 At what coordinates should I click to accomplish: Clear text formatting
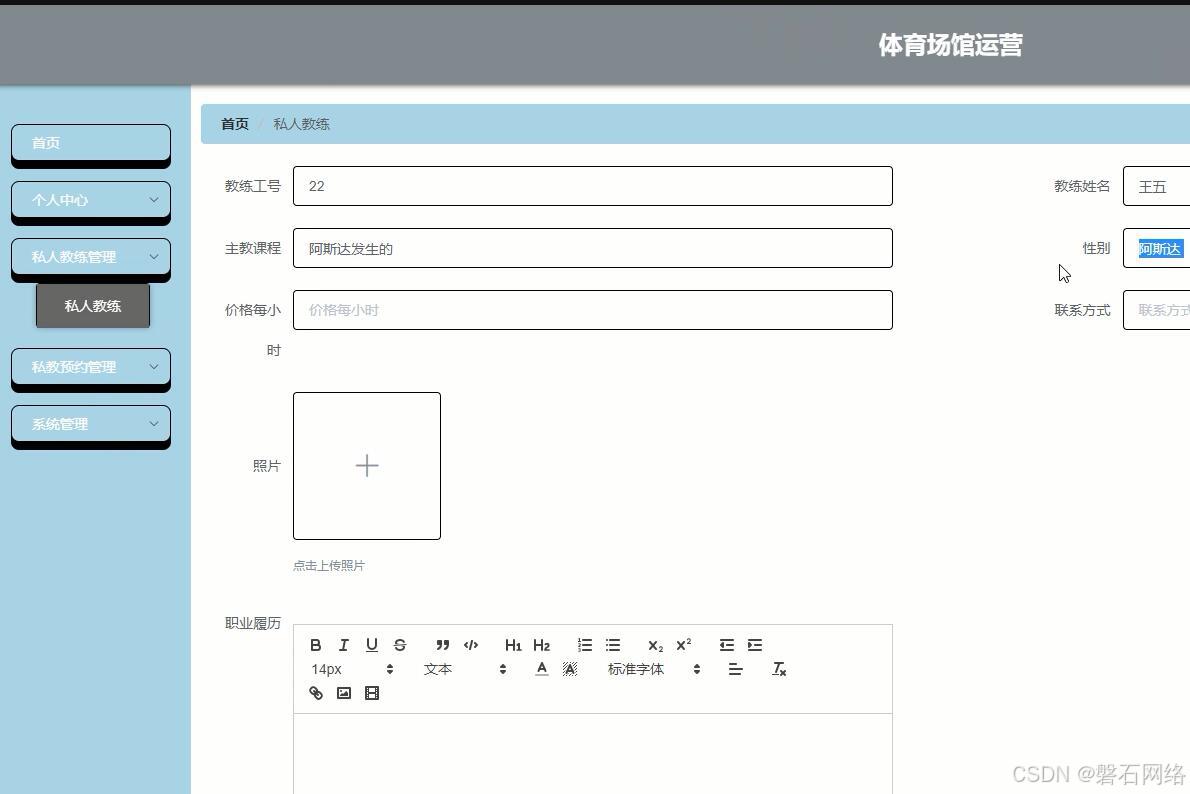779,669
